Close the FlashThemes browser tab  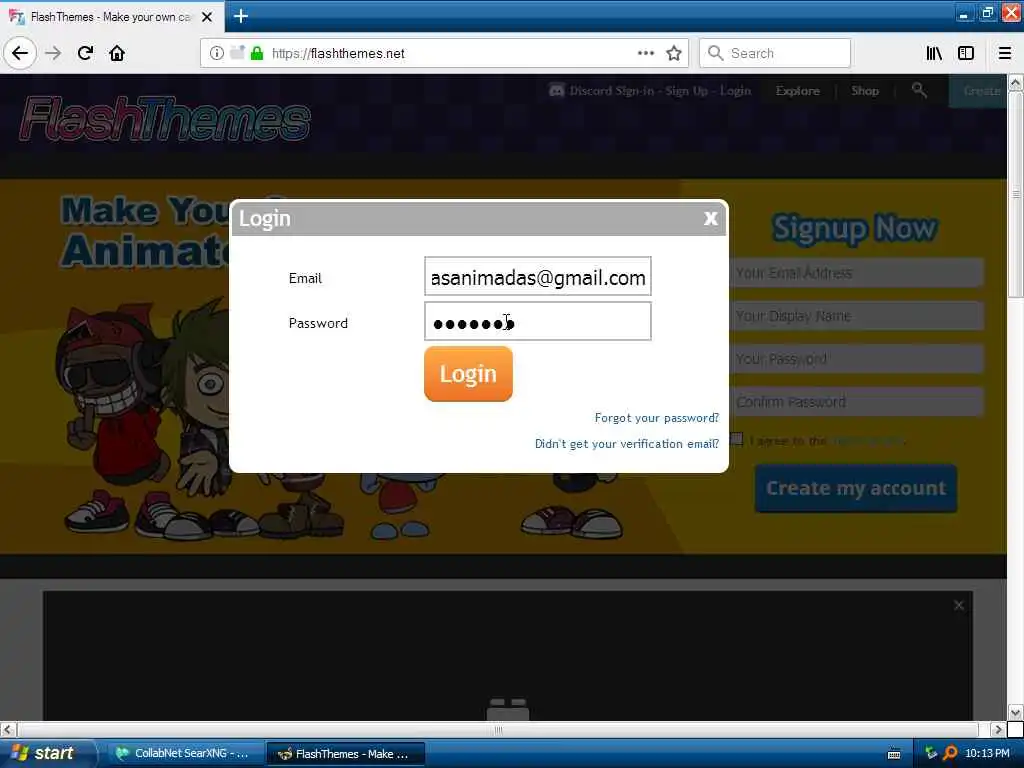point(207,17)
